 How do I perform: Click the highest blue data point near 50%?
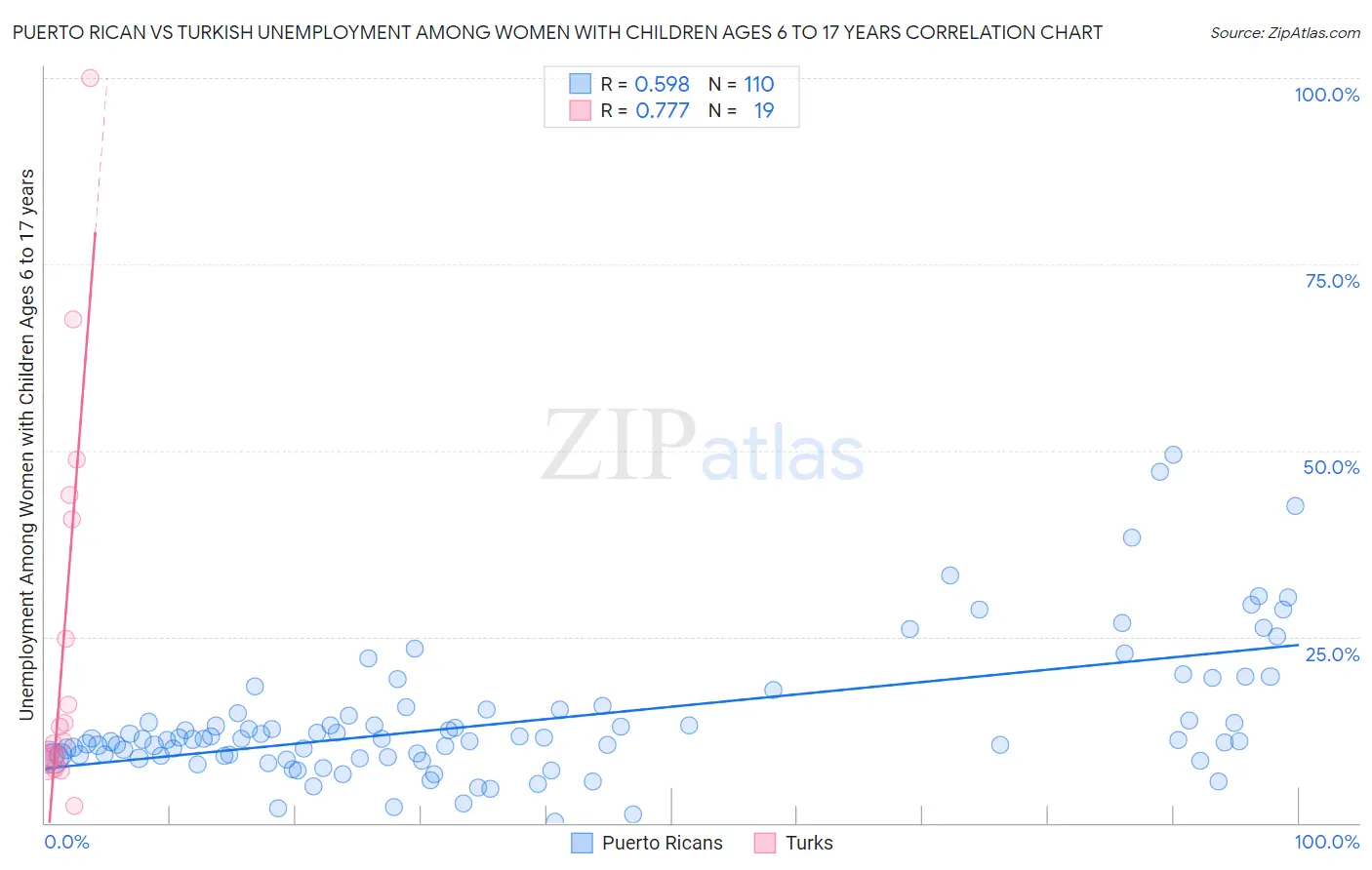(1173, 455)
